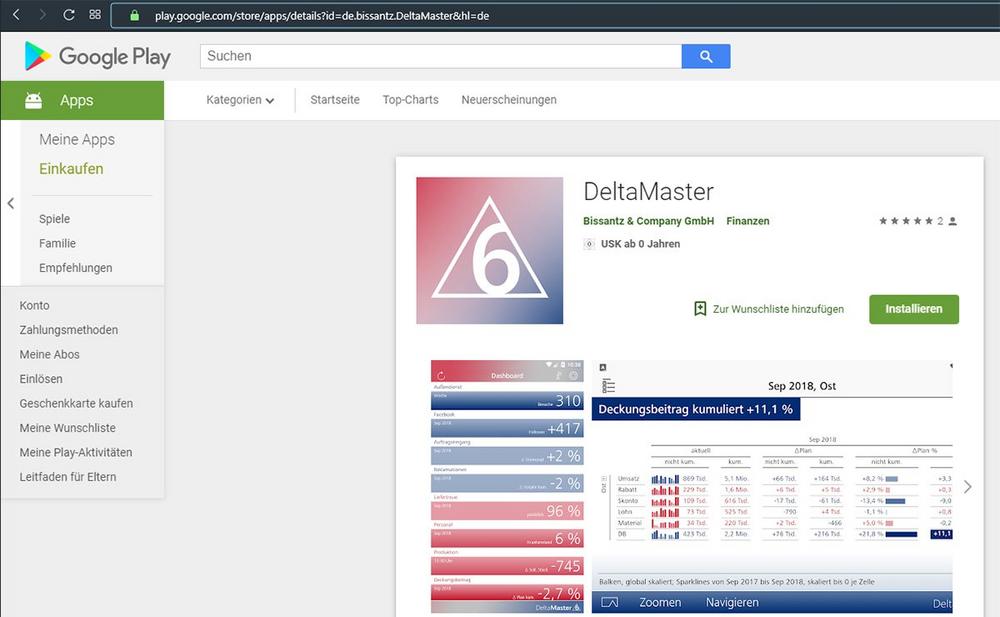Click the blue search magnifier button
This screenshot has width=1000, height=617.
[x=705, y=56]
